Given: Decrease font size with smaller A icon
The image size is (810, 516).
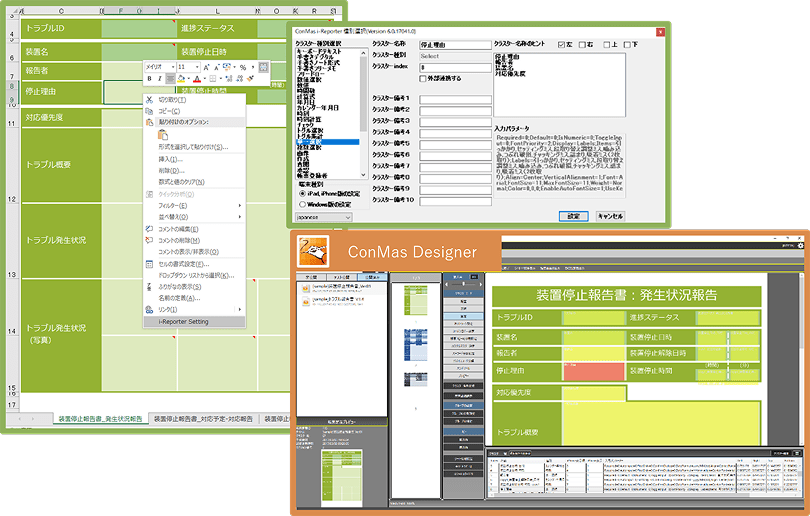Looking at the screenshot, I should click(x=216, y=67).
